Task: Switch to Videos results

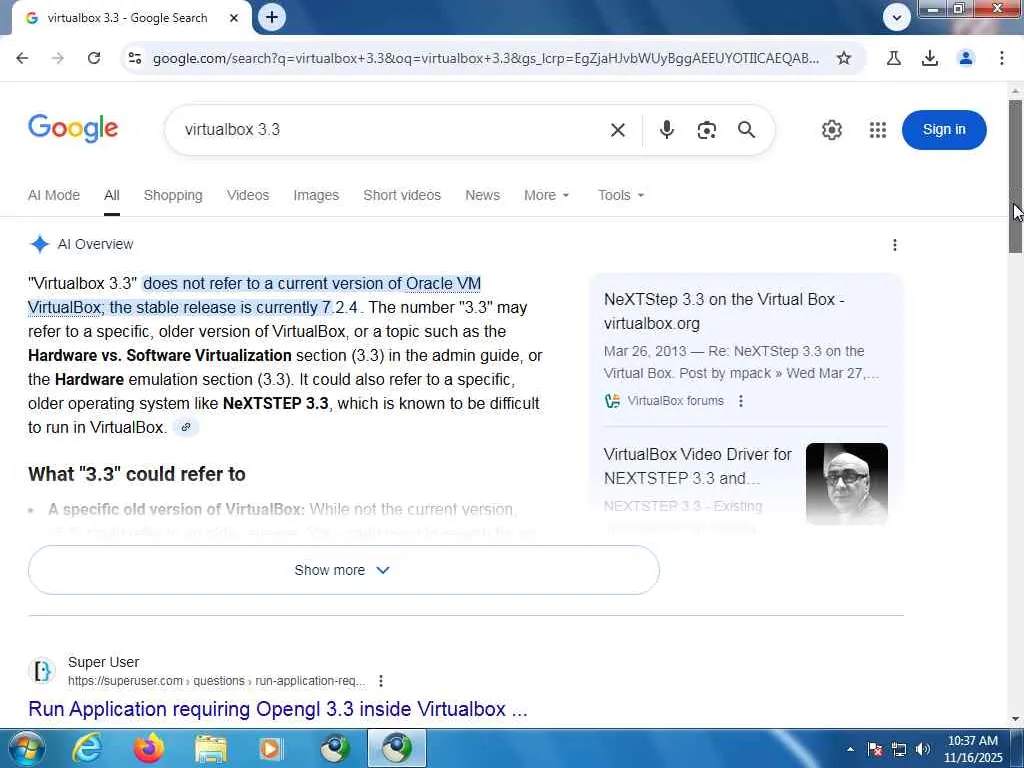Action: (248, 195)
